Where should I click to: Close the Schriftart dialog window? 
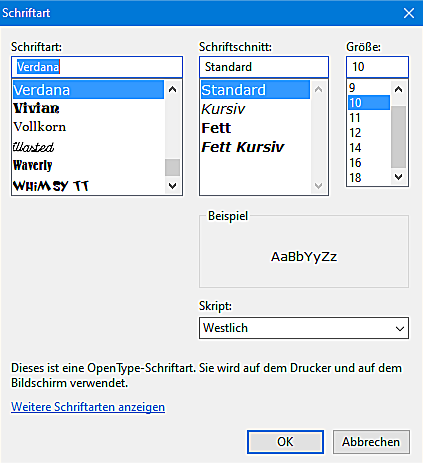click(x=409, y=13)
